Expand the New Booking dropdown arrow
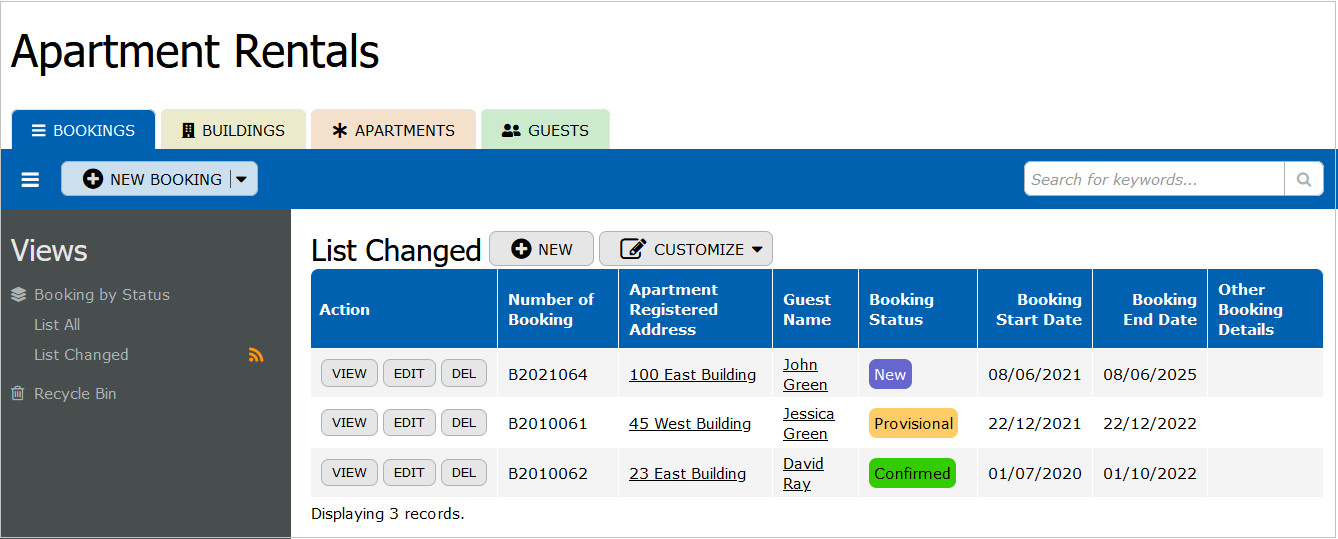 pyautogui.click(x=241, y=180)
